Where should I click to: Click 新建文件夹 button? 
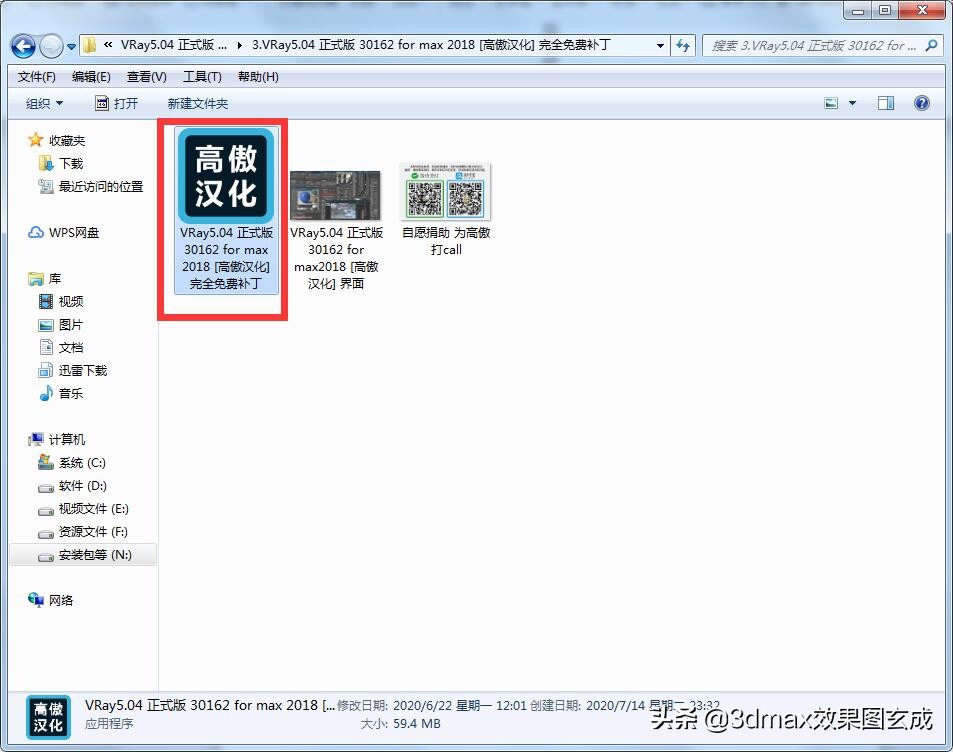198,103
